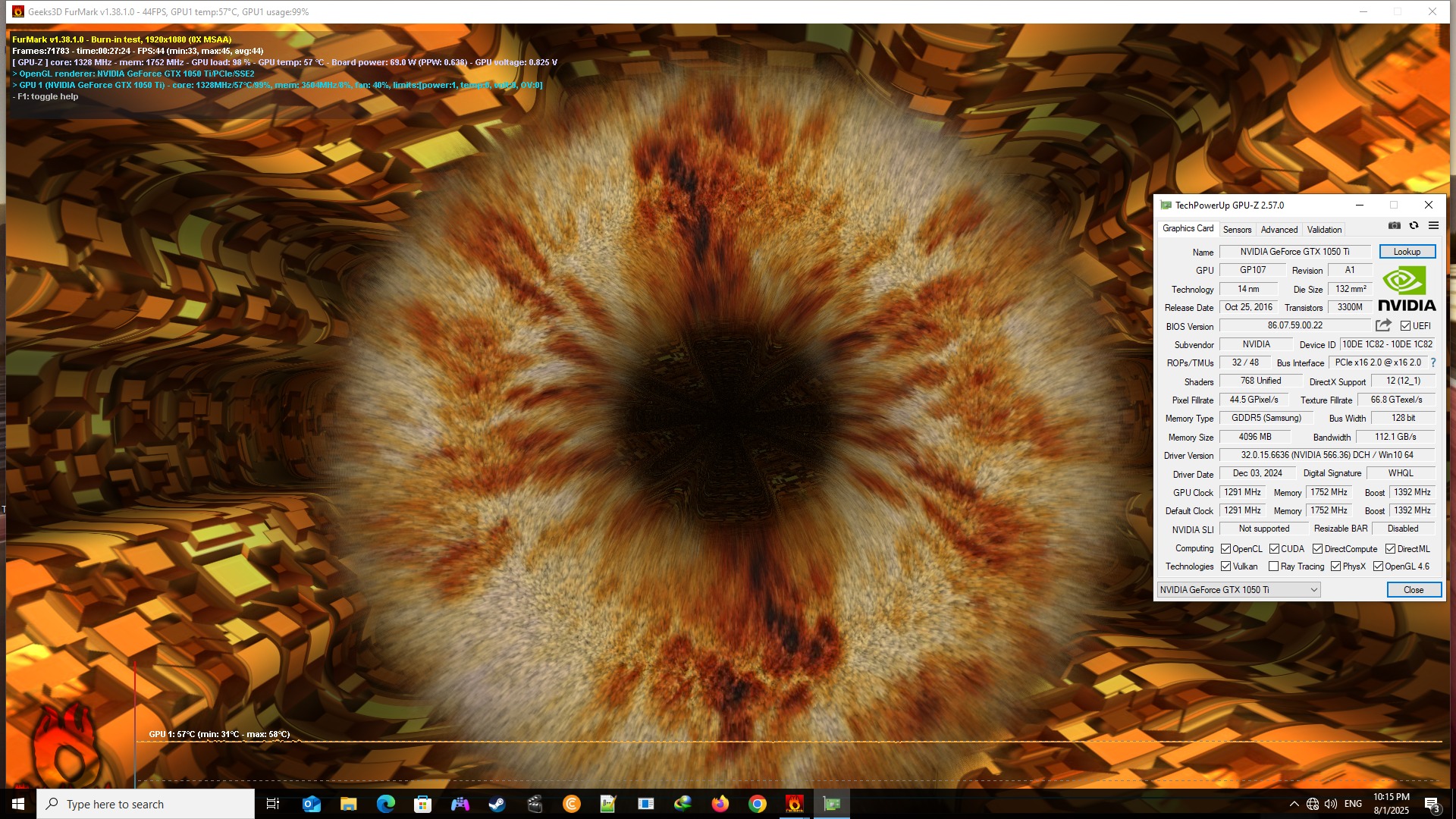This screenshot has height=819, width=1456.
Task: Open Task View on the taskbar
Action: pyautogui.click(x=273, y=804)
